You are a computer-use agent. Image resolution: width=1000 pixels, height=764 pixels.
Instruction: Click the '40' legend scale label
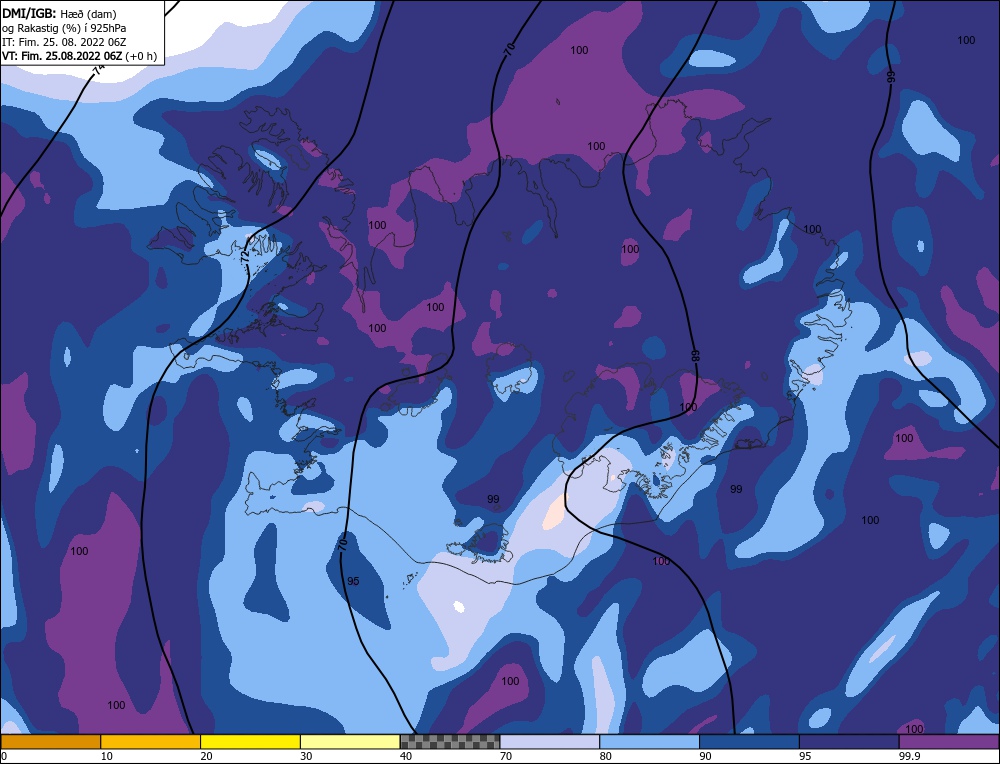406,756
